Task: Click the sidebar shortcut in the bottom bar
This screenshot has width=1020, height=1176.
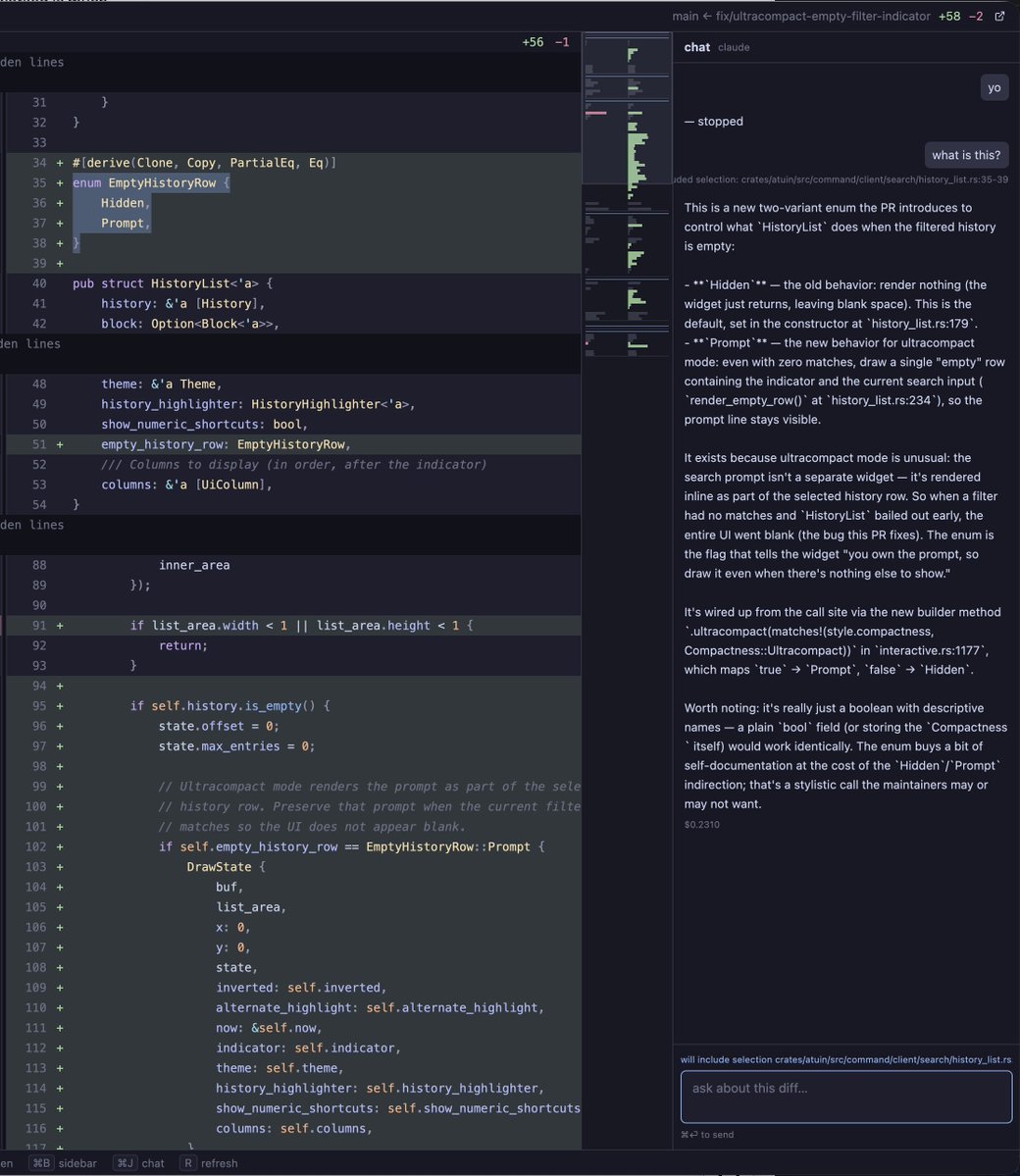Action: pos(63,1163)
